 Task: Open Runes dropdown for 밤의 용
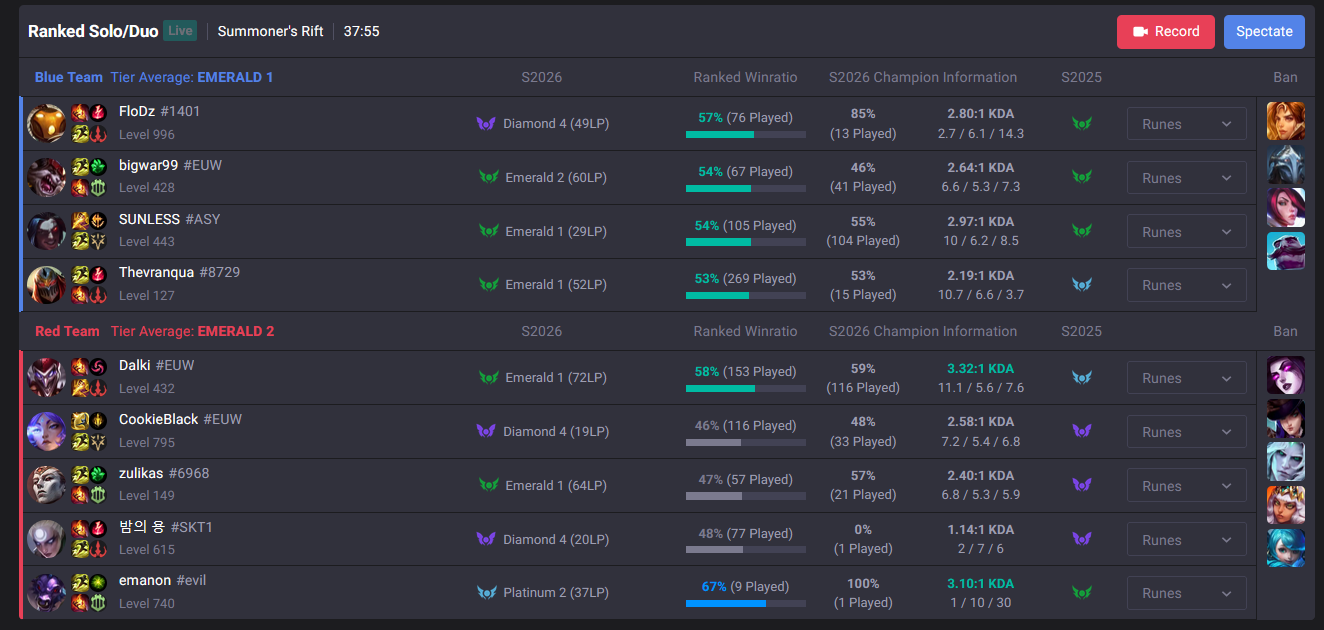coord(1186,540)
